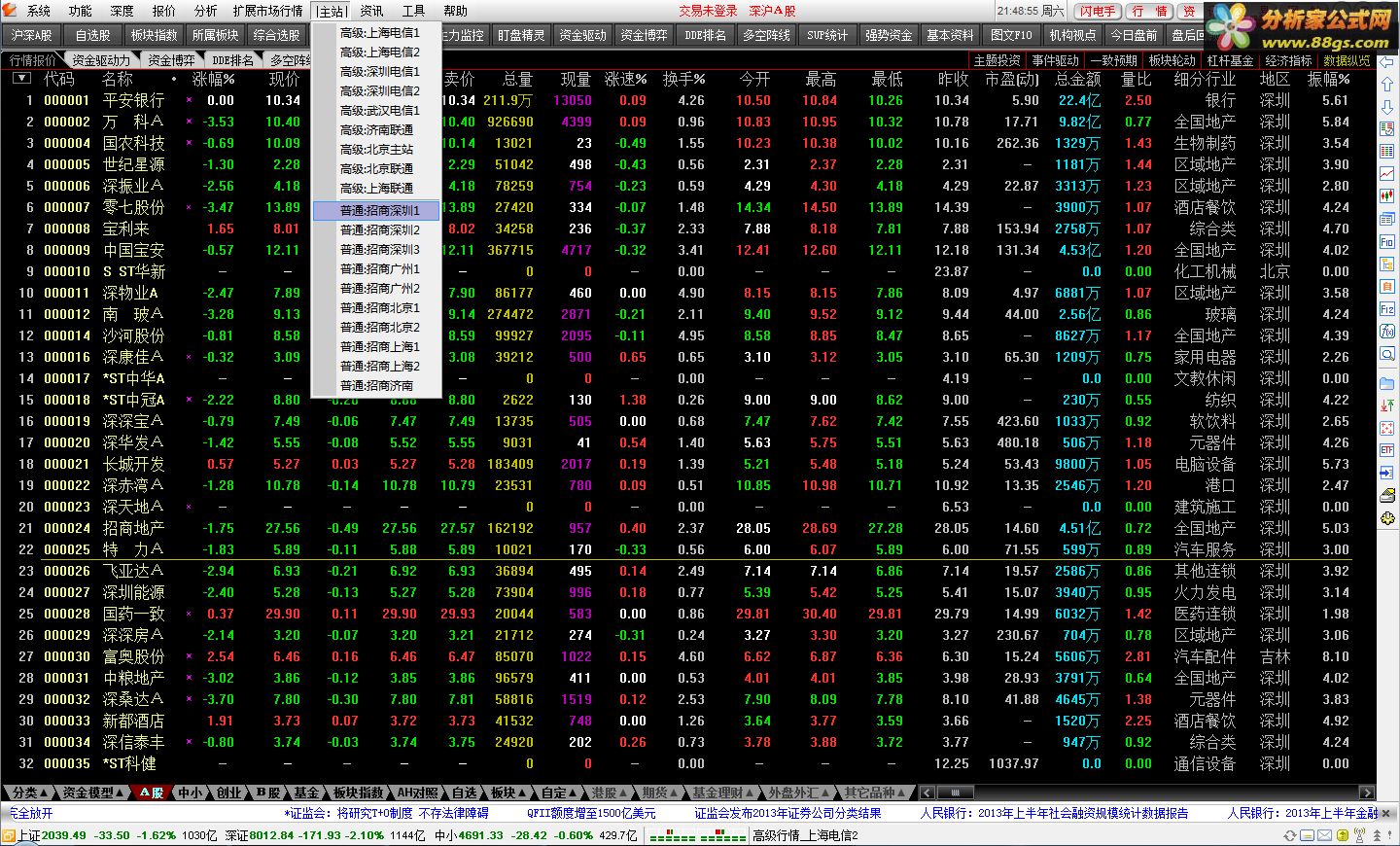1400x846 pixels.
Task: Click the checklist icon in right sidebar
Action: pyautogui.click(x=1386, y=128)
